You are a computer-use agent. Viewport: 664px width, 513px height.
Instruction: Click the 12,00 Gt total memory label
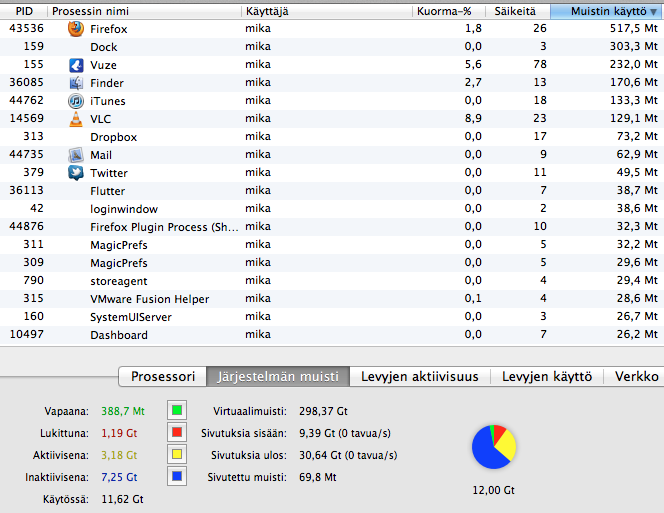click(494, 490)
